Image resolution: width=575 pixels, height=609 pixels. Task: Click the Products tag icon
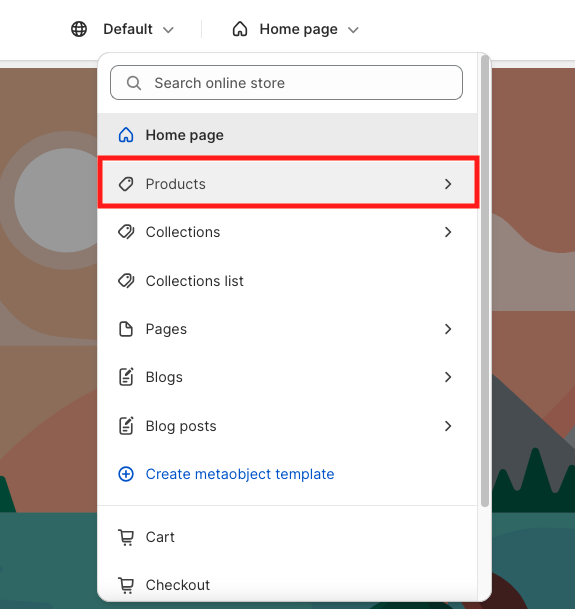click(x=126, y=184)
